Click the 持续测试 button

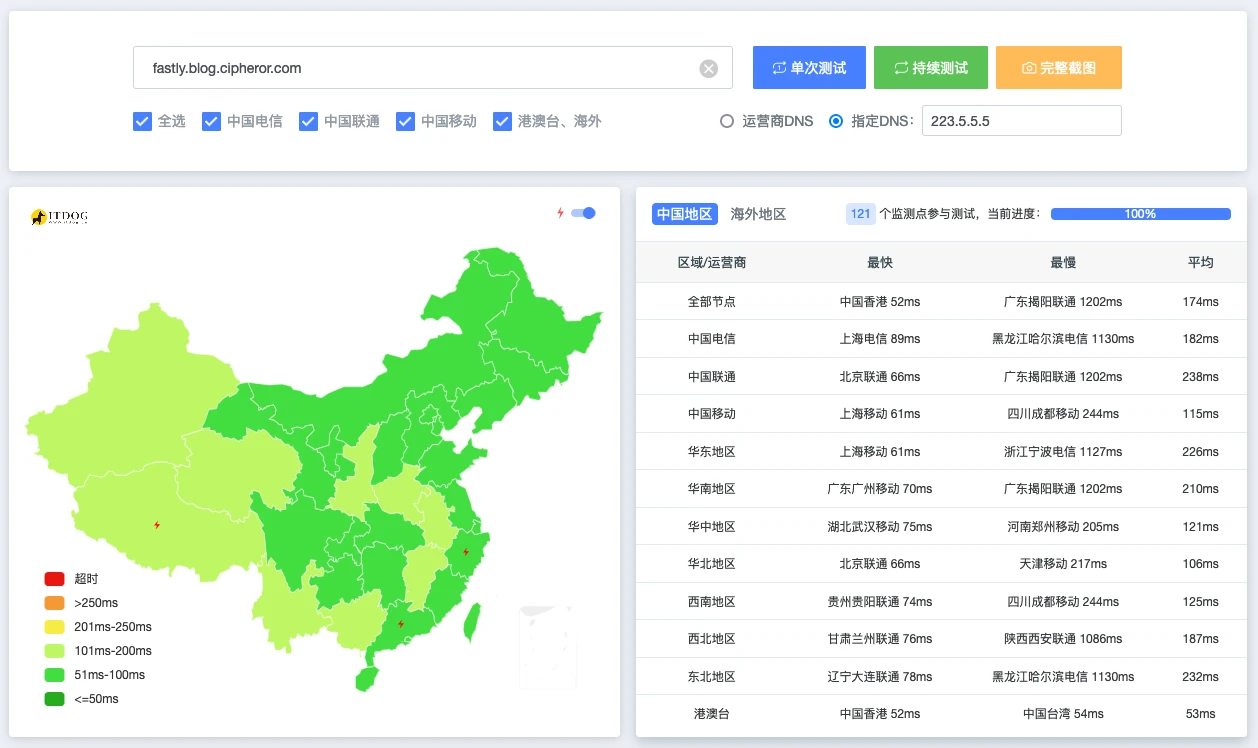931,68
